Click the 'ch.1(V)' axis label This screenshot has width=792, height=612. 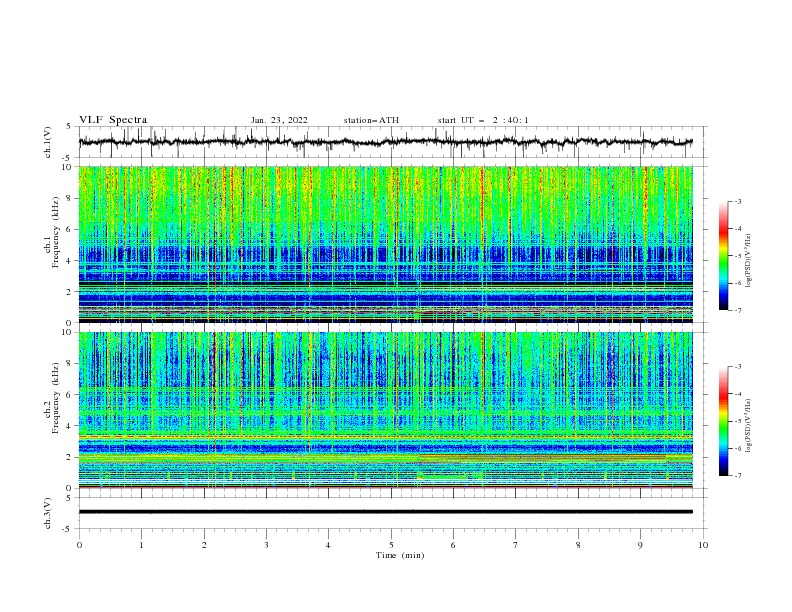point(48,142)
